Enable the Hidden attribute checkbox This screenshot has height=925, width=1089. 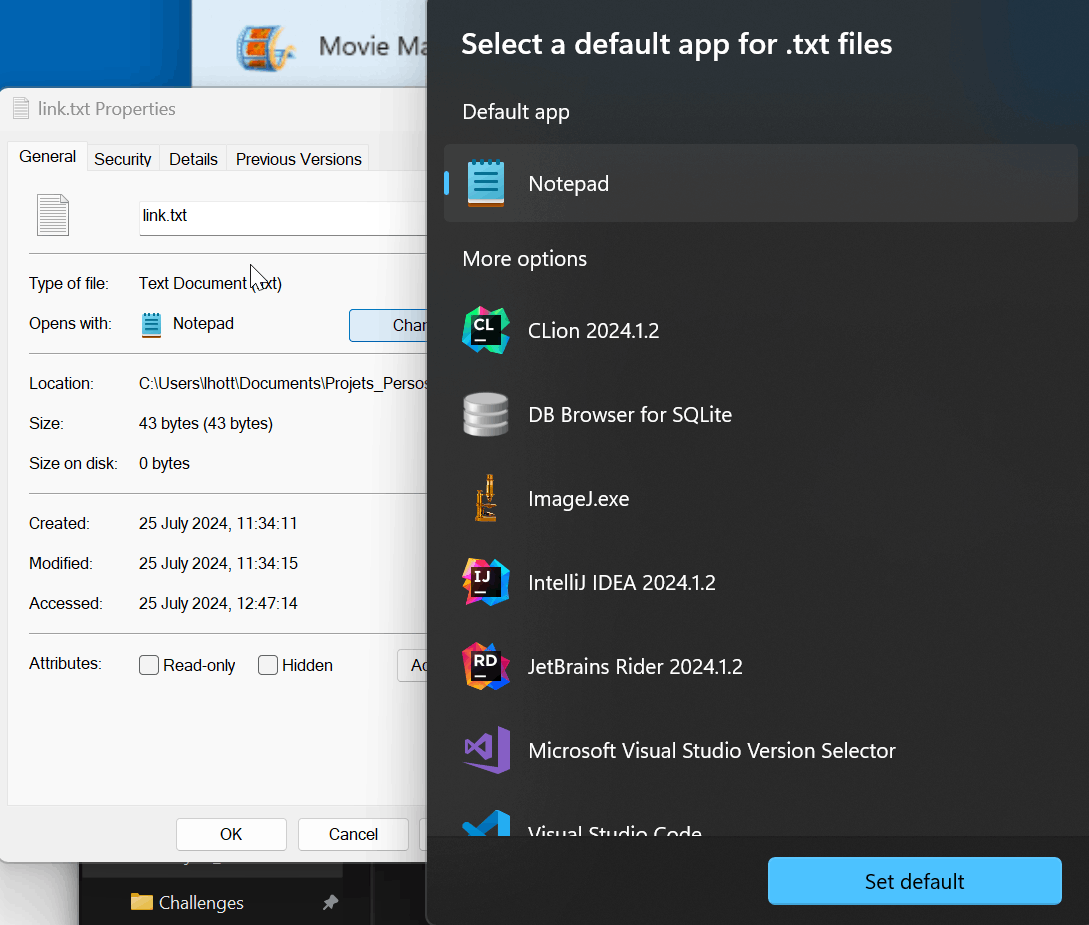click(268, 665)
